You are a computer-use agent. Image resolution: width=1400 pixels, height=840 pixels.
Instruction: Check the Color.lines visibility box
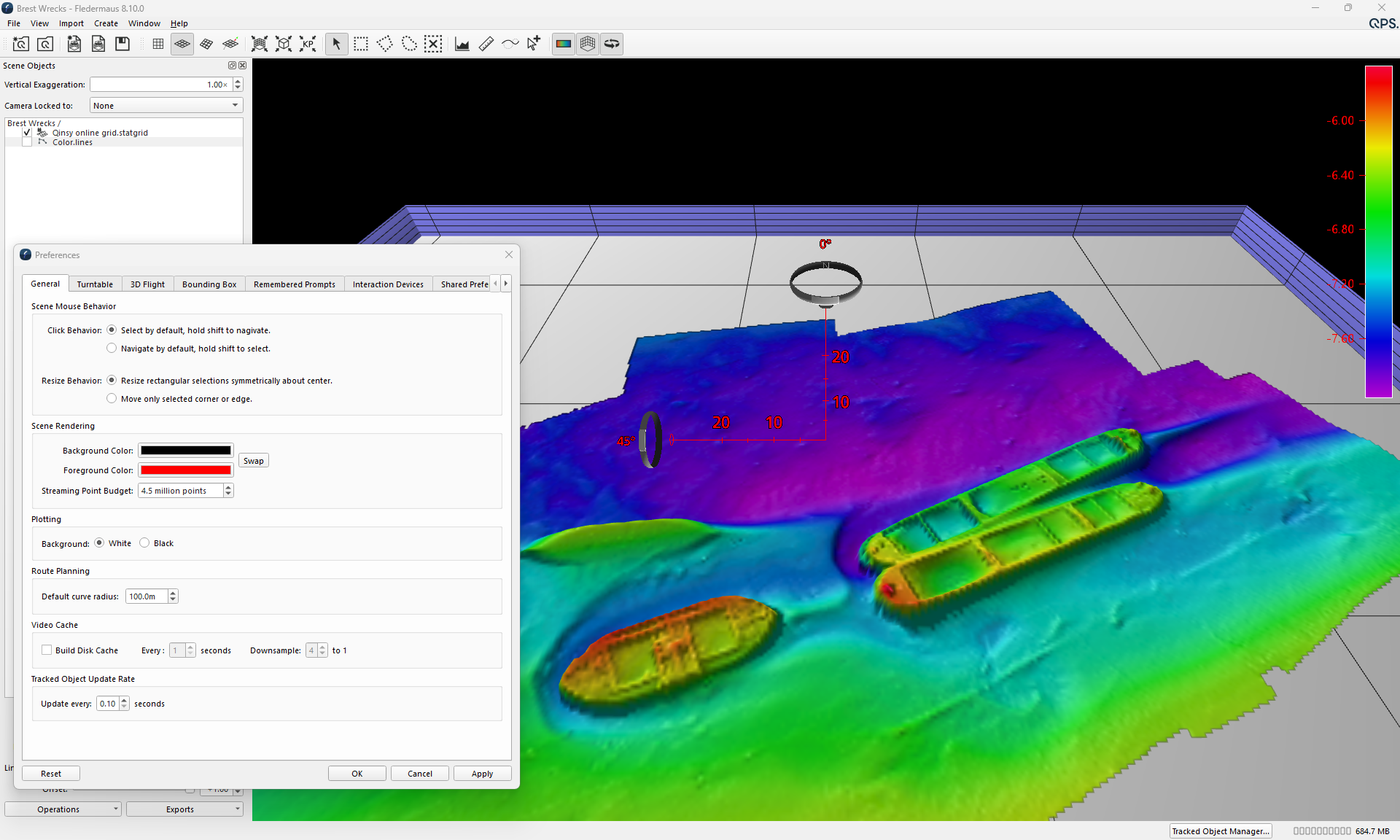(x=27, y=142)
